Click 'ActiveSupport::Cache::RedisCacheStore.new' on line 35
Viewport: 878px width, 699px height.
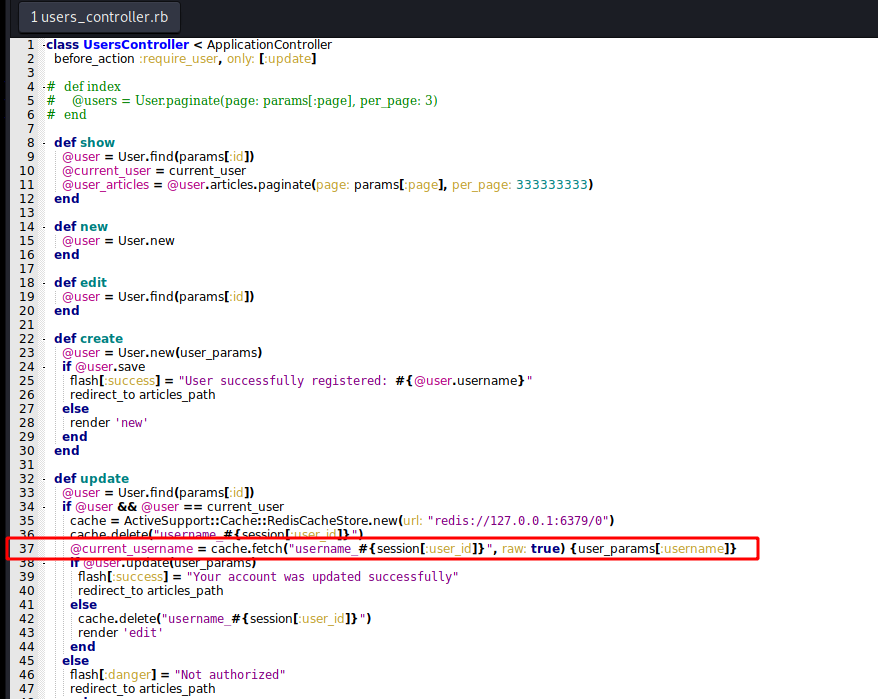point(261,521)
